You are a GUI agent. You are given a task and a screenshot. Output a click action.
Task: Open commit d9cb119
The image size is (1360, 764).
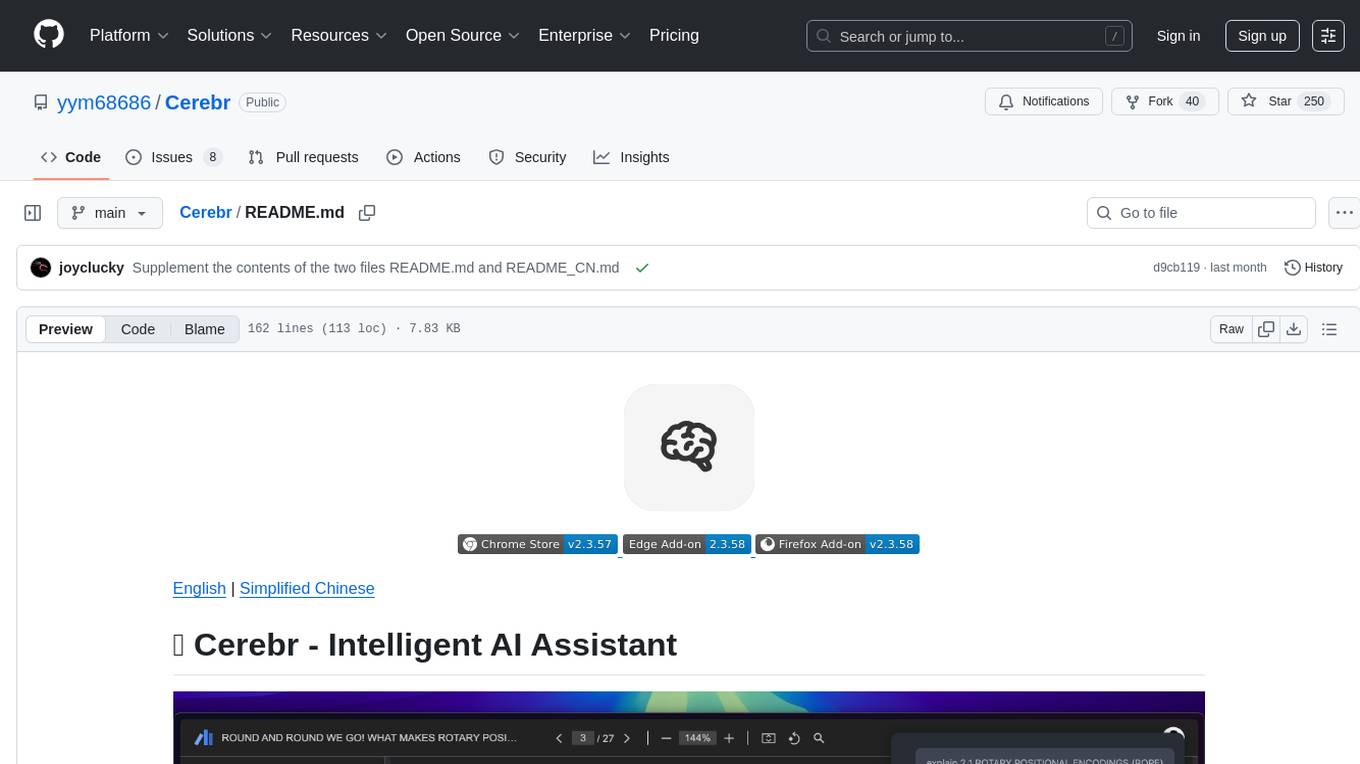[x=1176, y=268]
